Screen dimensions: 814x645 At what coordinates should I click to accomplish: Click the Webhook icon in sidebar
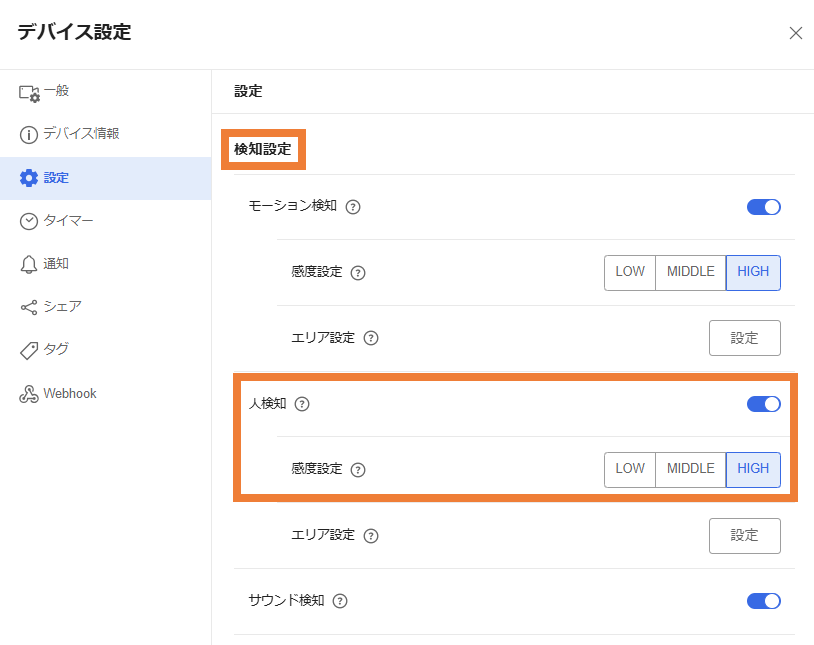coord(29,394)
